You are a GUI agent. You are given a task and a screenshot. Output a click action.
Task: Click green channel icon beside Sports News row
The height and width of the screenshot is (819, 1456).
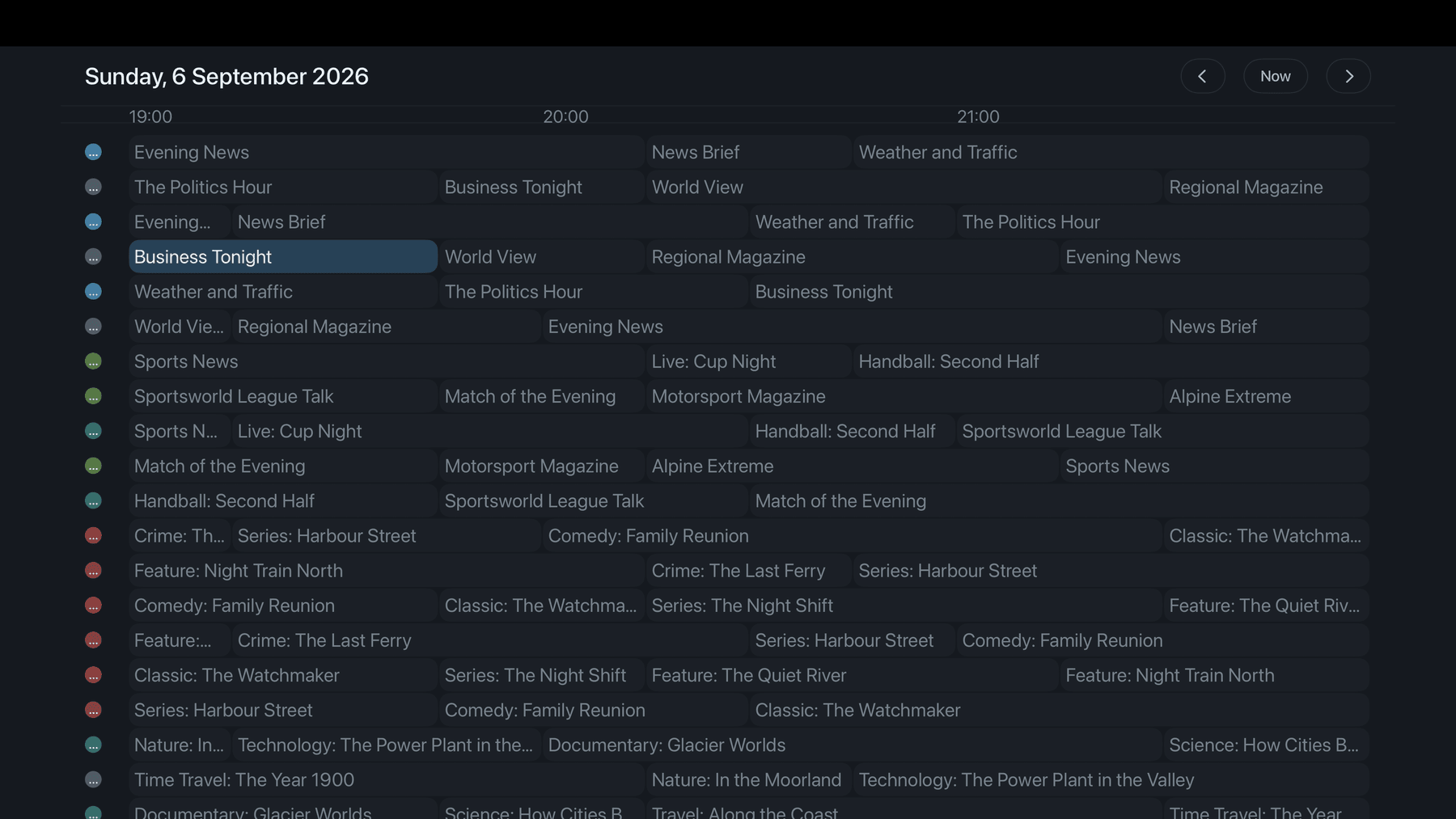(93, 361)
